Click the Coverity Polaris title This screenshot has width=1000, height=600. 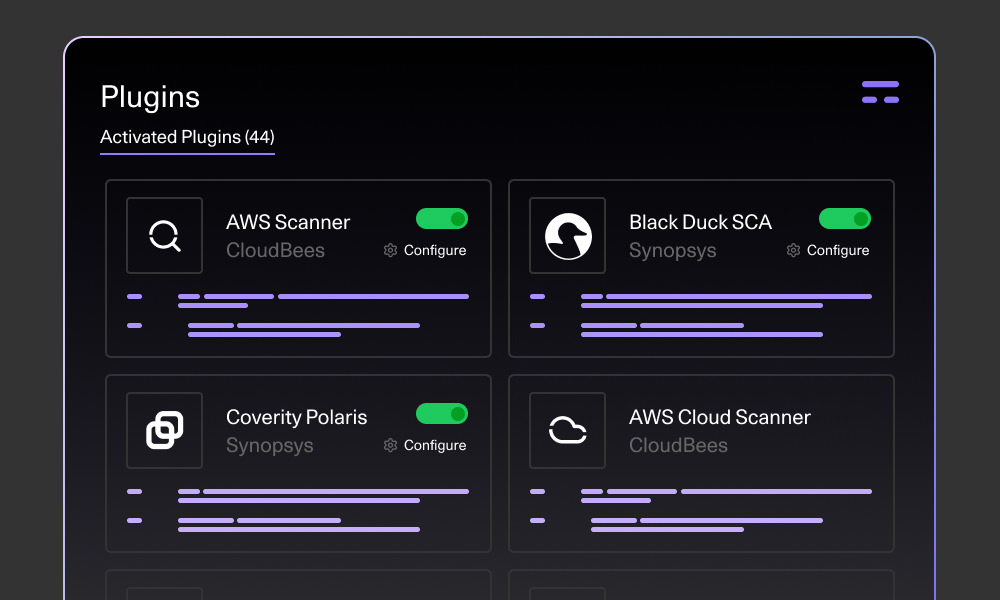point(297,417)
